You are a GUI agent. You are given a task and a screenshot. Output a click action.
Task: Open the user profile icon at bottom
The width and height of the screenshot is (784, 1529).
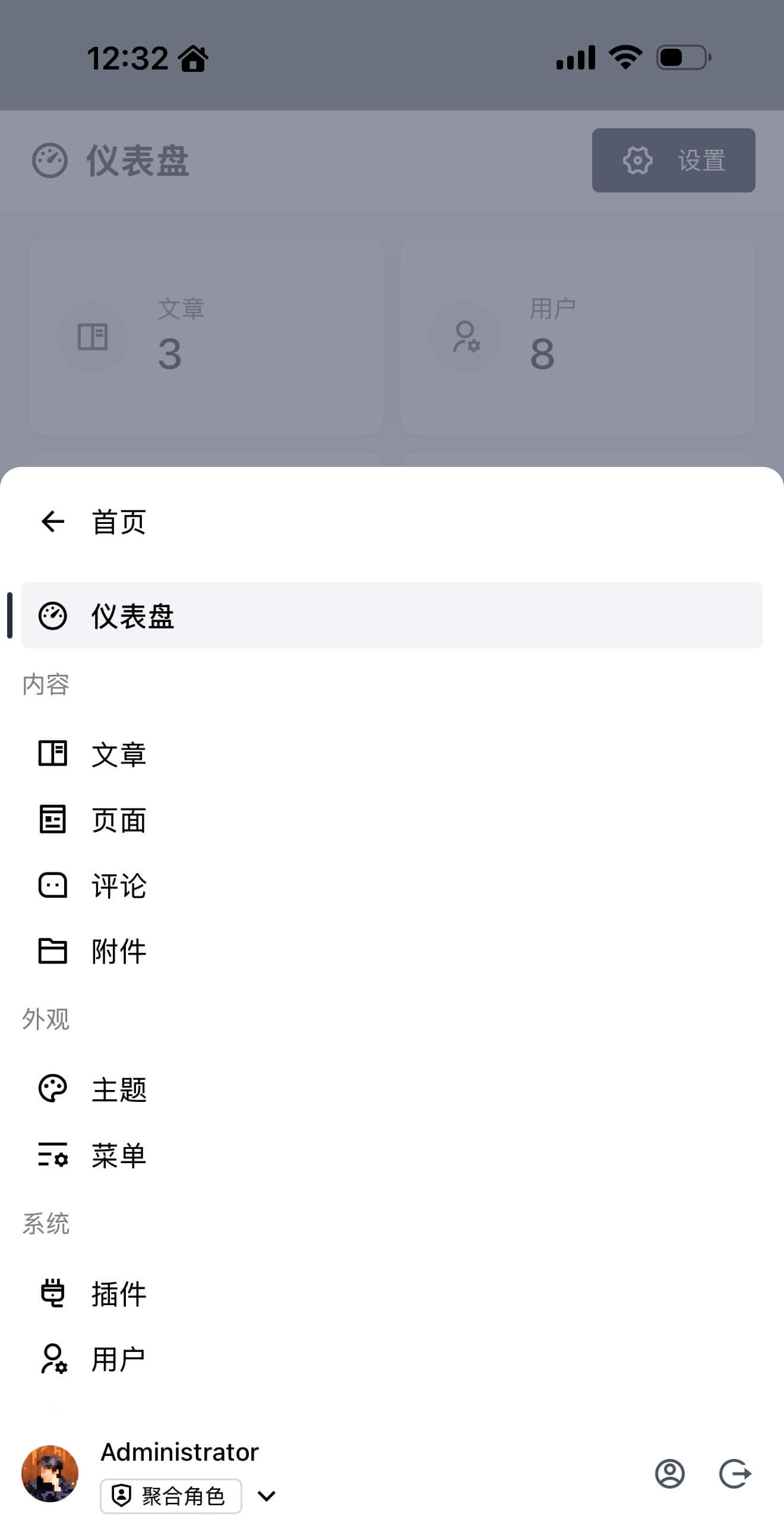click(669, 1474)
